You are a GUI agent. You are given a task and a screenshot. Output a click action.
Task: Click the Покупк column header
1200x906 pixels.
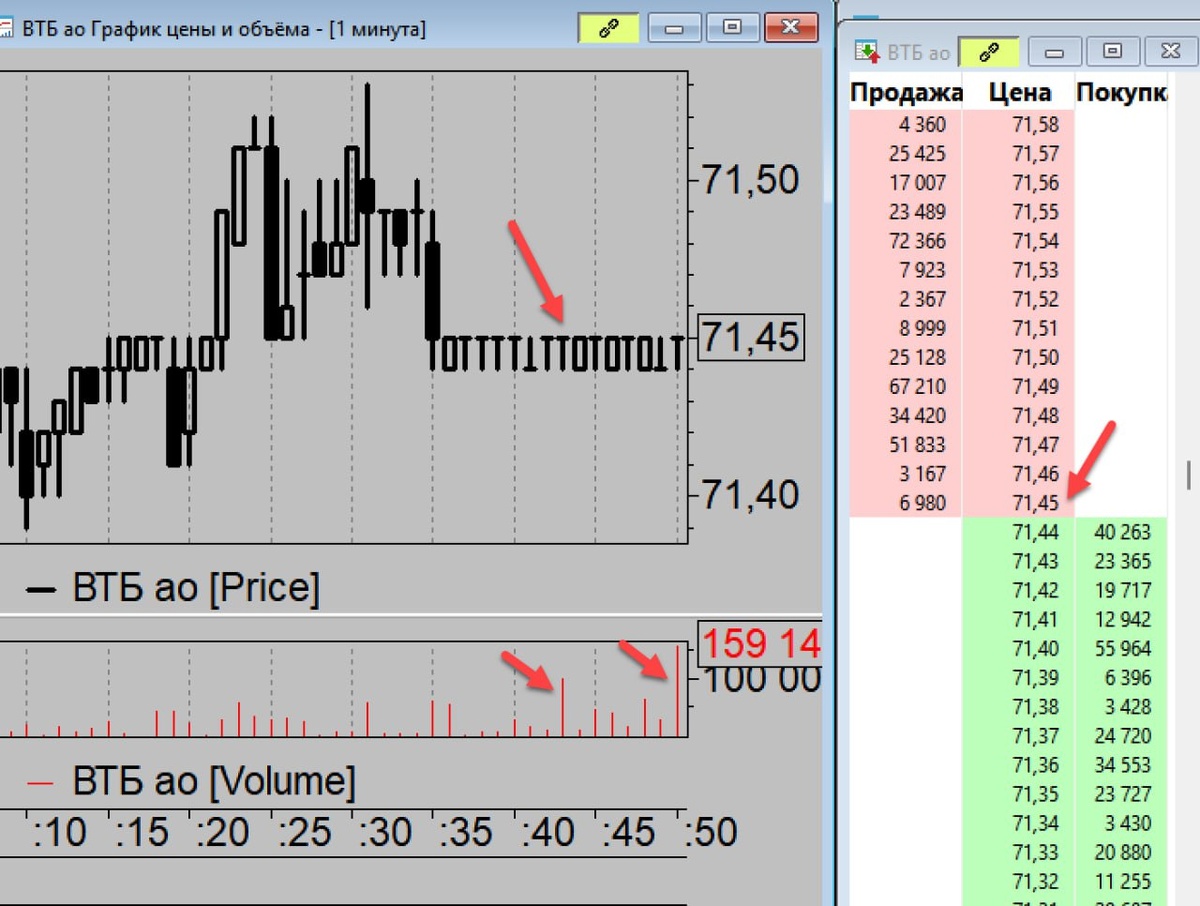click(1121, 93)
